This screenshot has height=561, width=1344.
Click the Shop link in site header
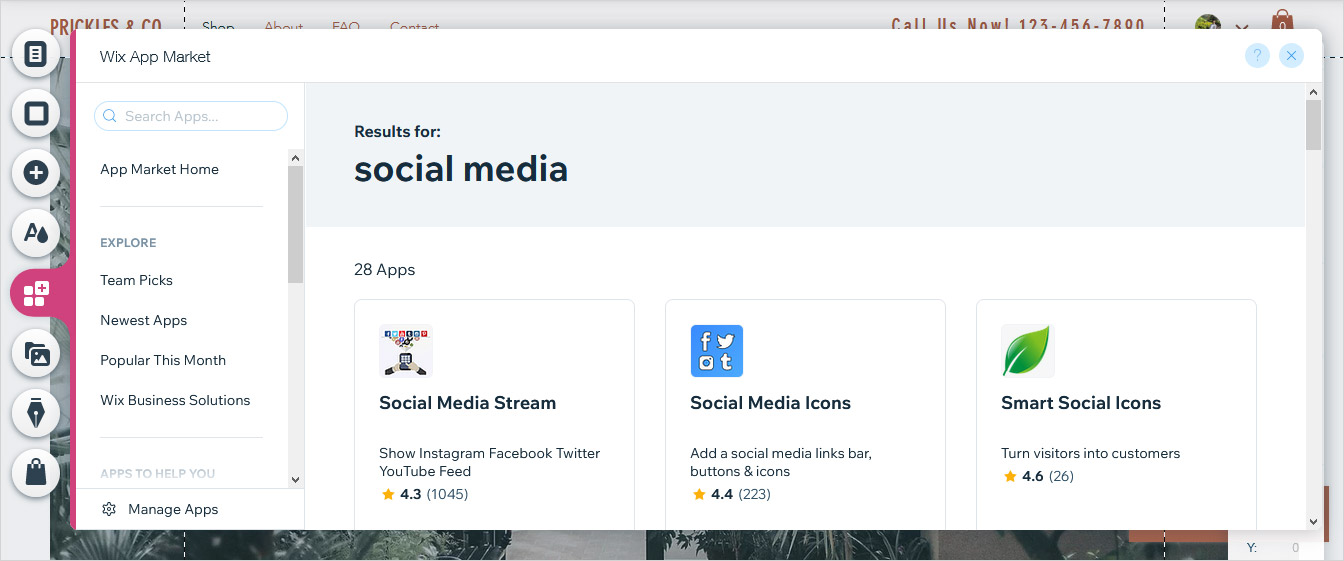pyautogui.click(x=218, y=27)
